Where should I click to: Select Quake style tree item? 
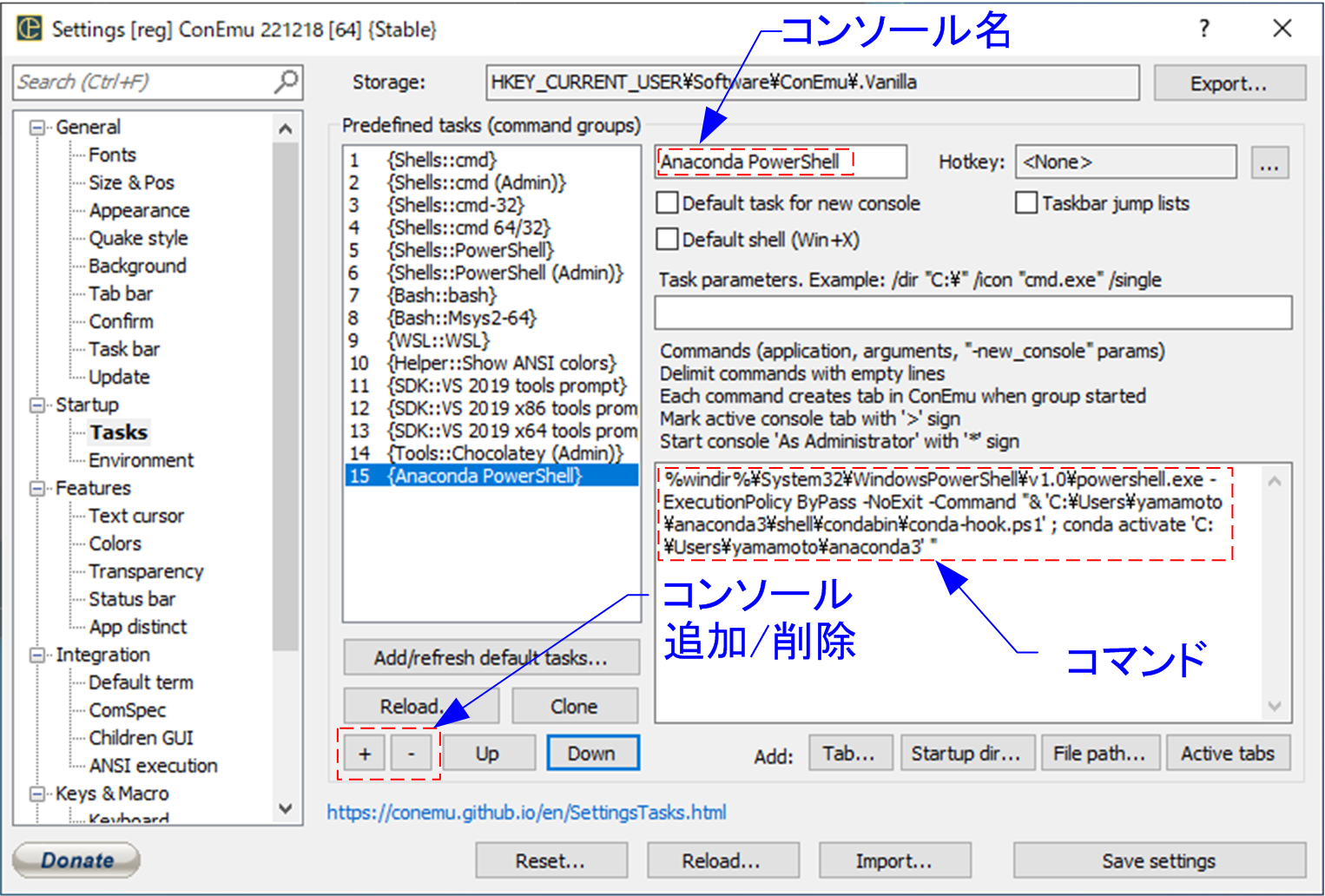click(x=138, y=238)
